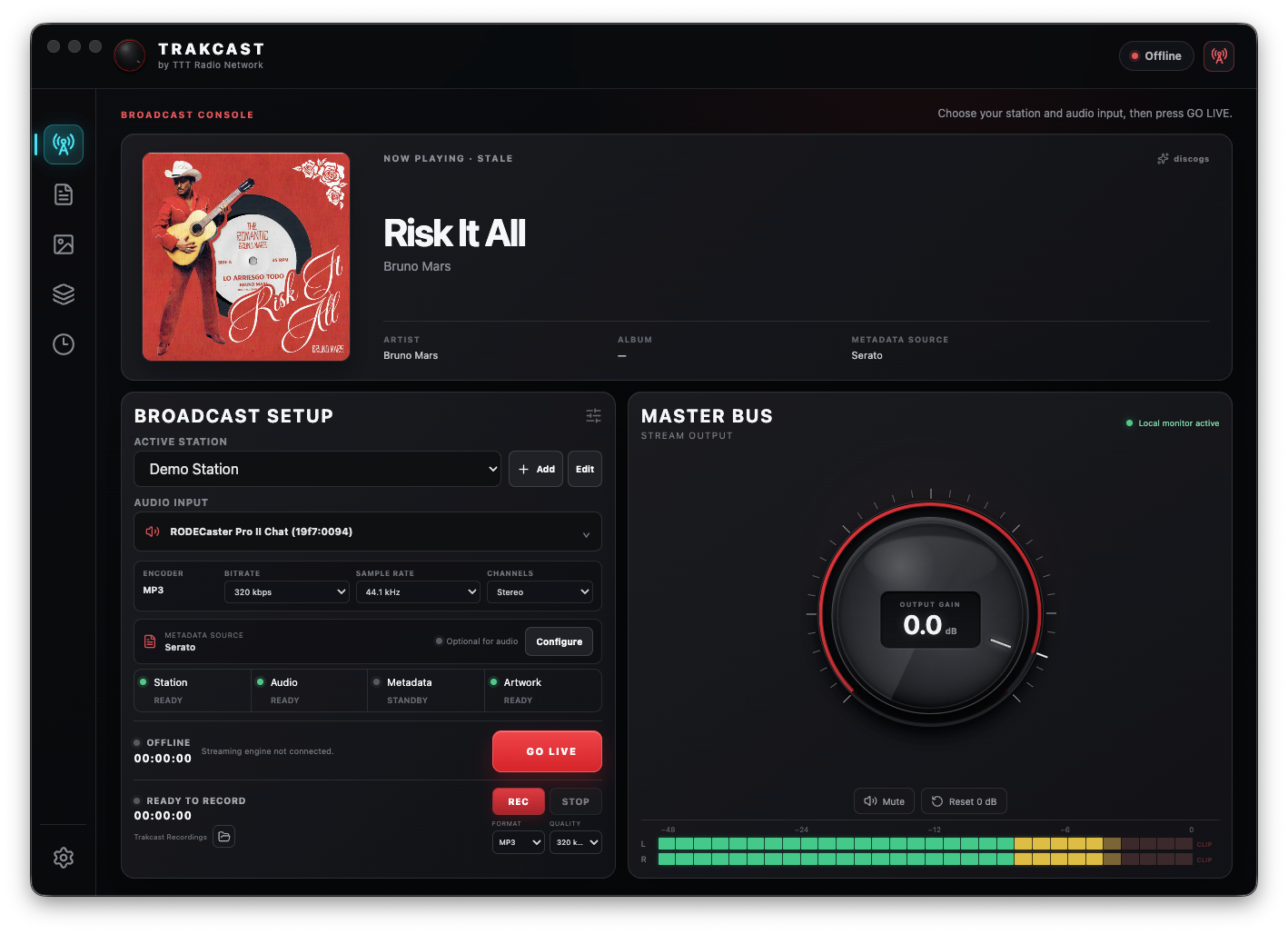Screen dimensions: 1288x934
Task: Click the discogs sparkle icon
Action: pyautogui.click(x=1163, y=159)
